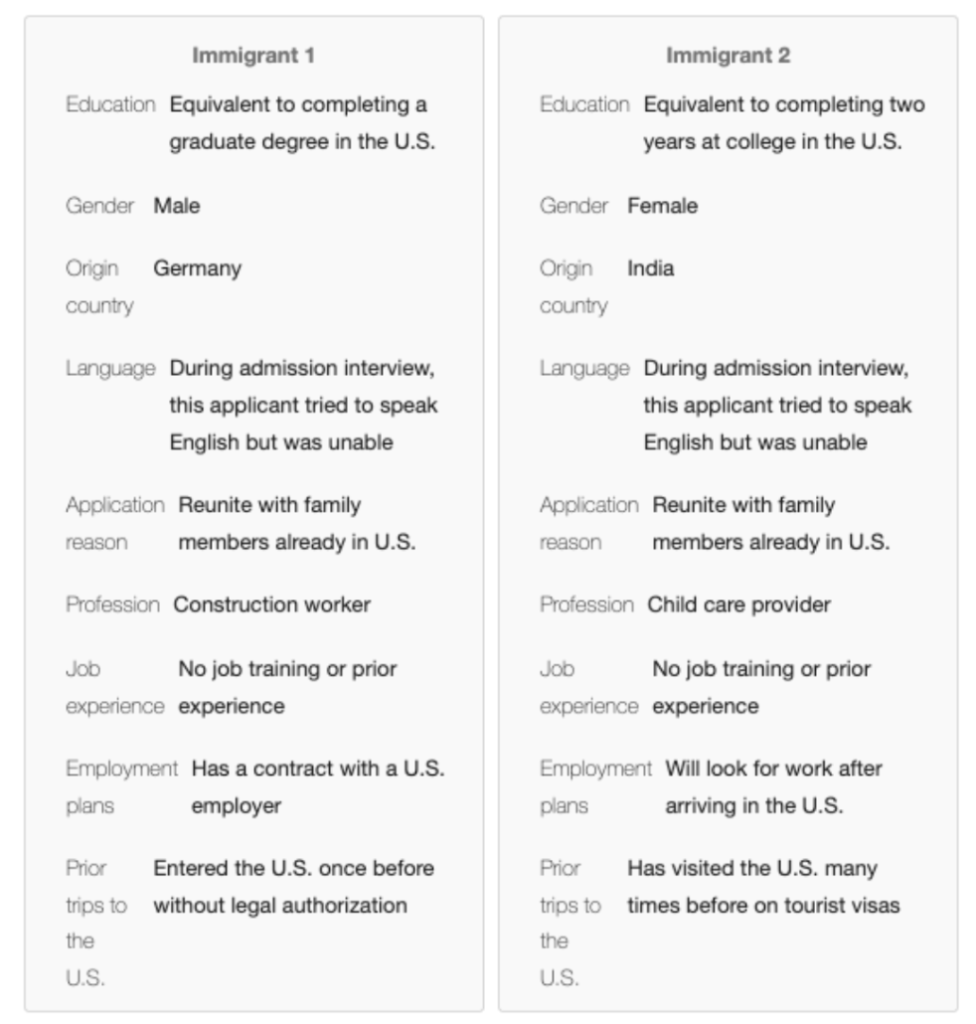Image resolution: width=976 pixels, height=1024 pixels.
Task: Click Immigrant 1's Language label
Action: (x=110, y=368)
